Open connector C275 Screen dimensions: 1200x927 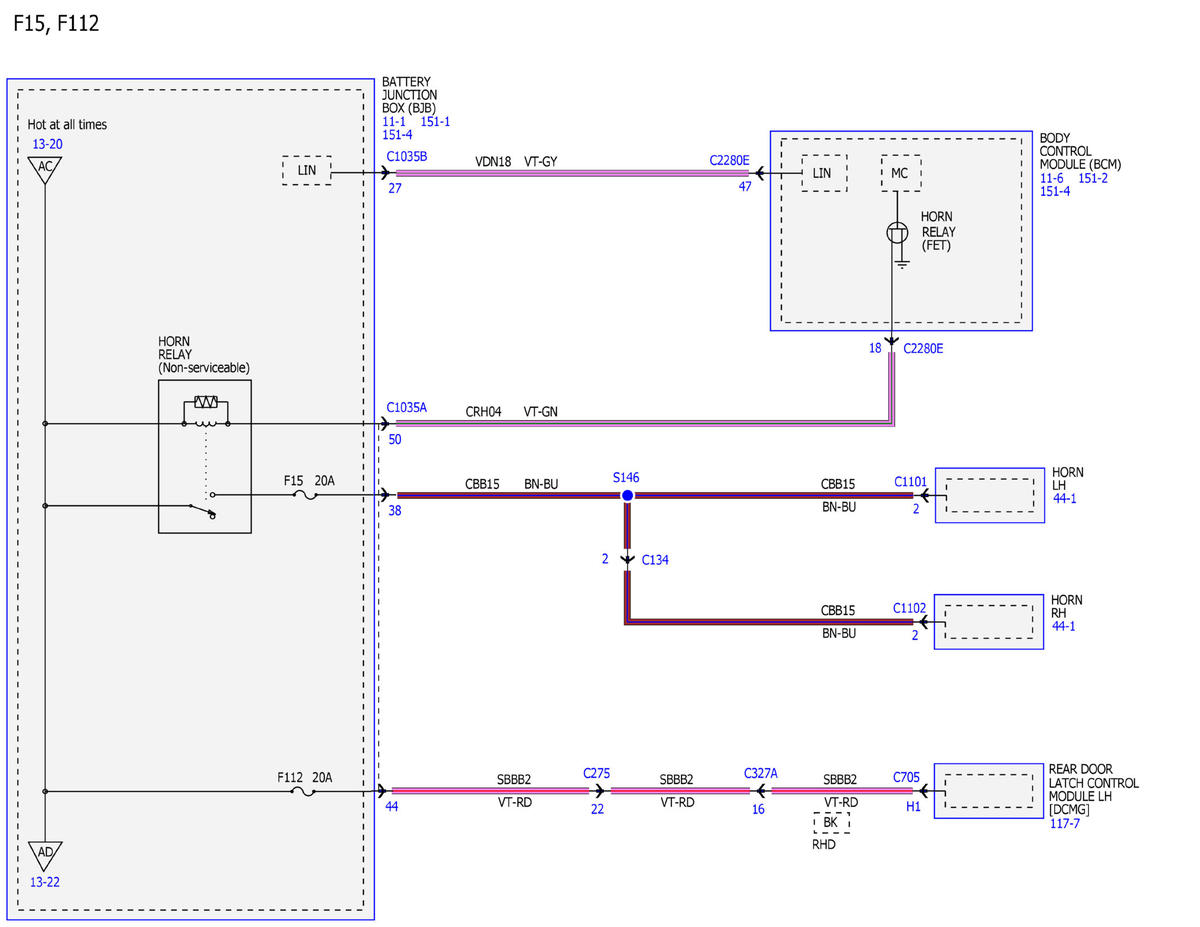point(597,773)
